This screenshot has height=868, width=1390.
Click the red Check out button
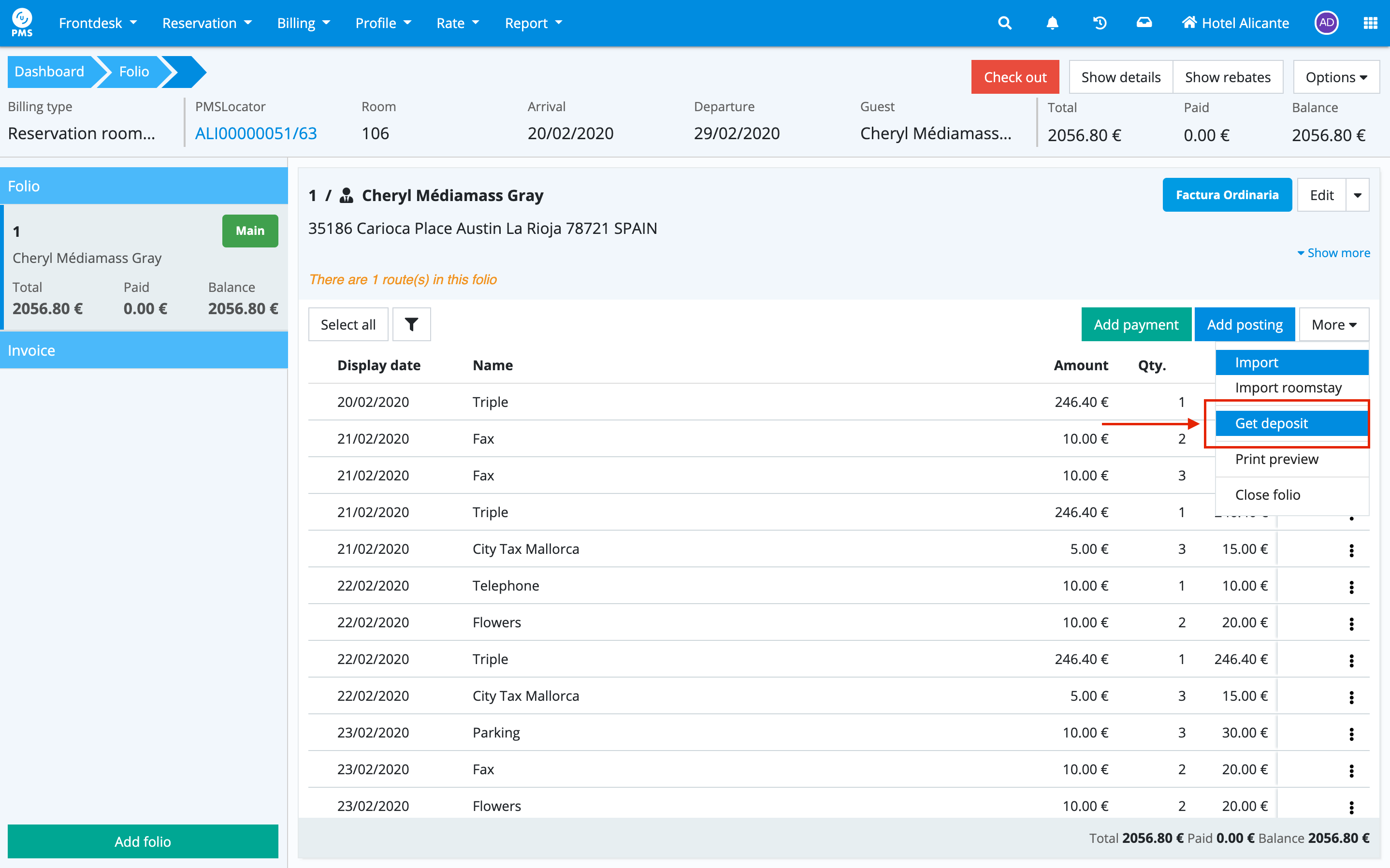tap(1014, 77)
